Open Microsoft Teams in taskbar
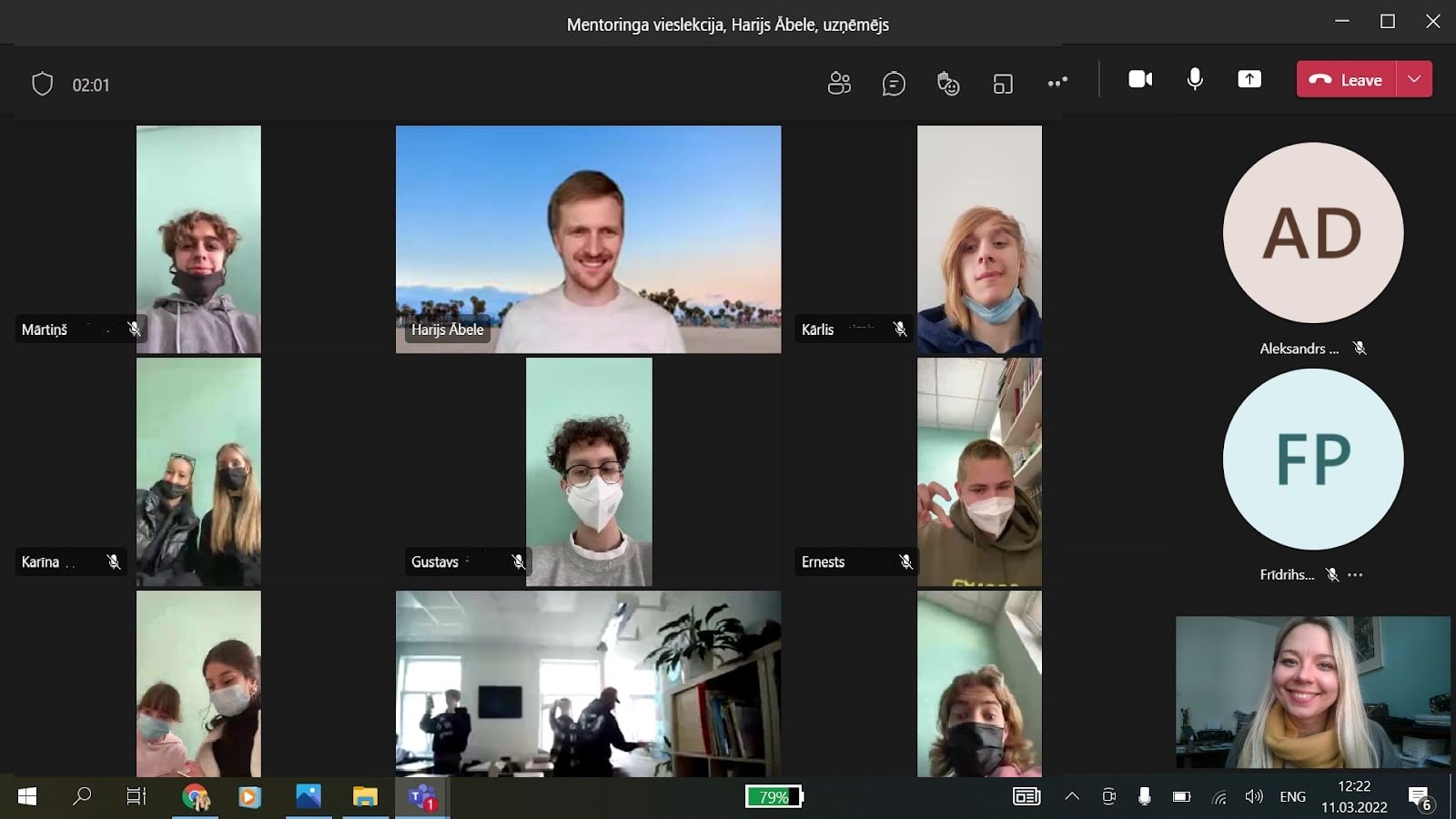This screenshot has height=819, width=1456. pos(422,797)
